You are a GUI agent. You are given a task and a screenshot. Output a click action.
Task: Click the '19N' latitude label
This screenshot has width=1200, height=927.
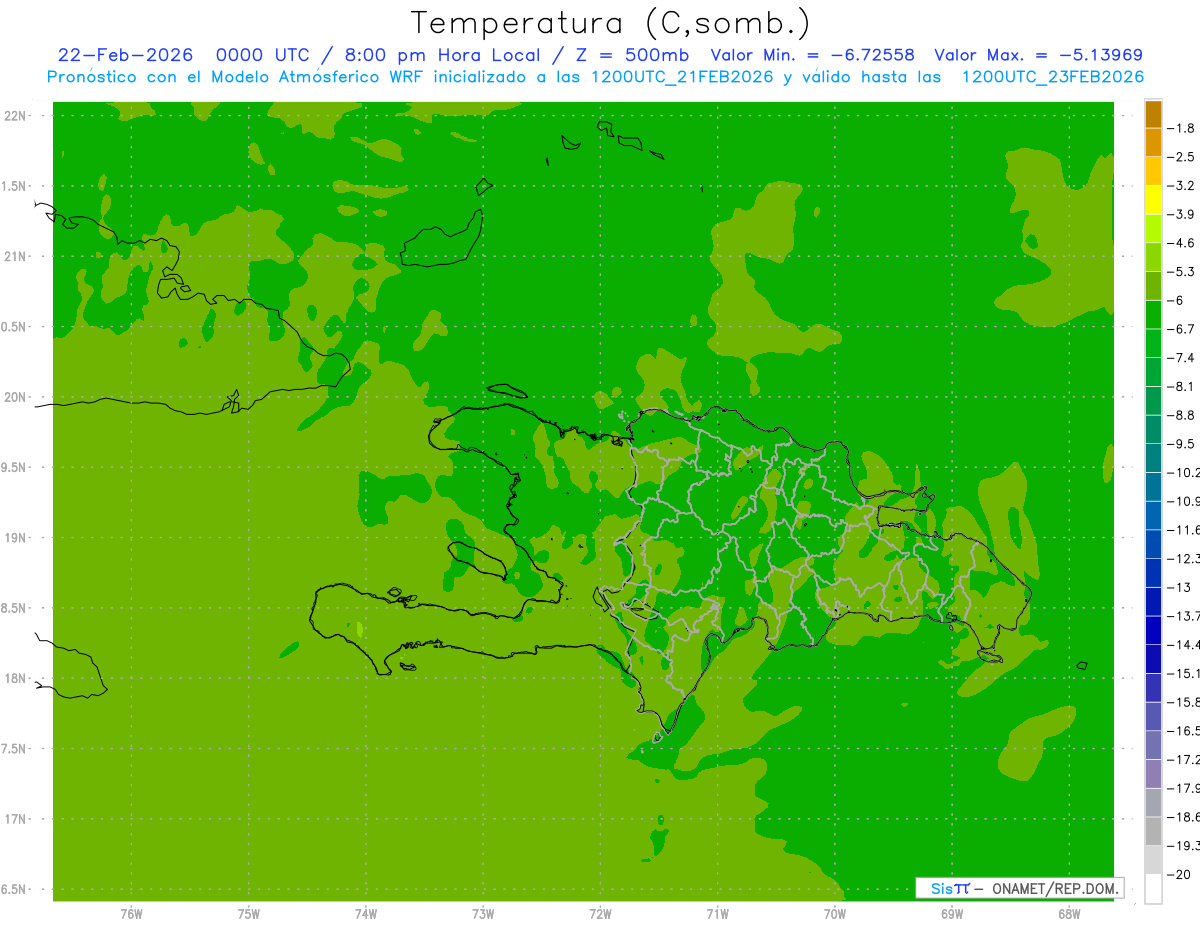[x=15, y=538]
